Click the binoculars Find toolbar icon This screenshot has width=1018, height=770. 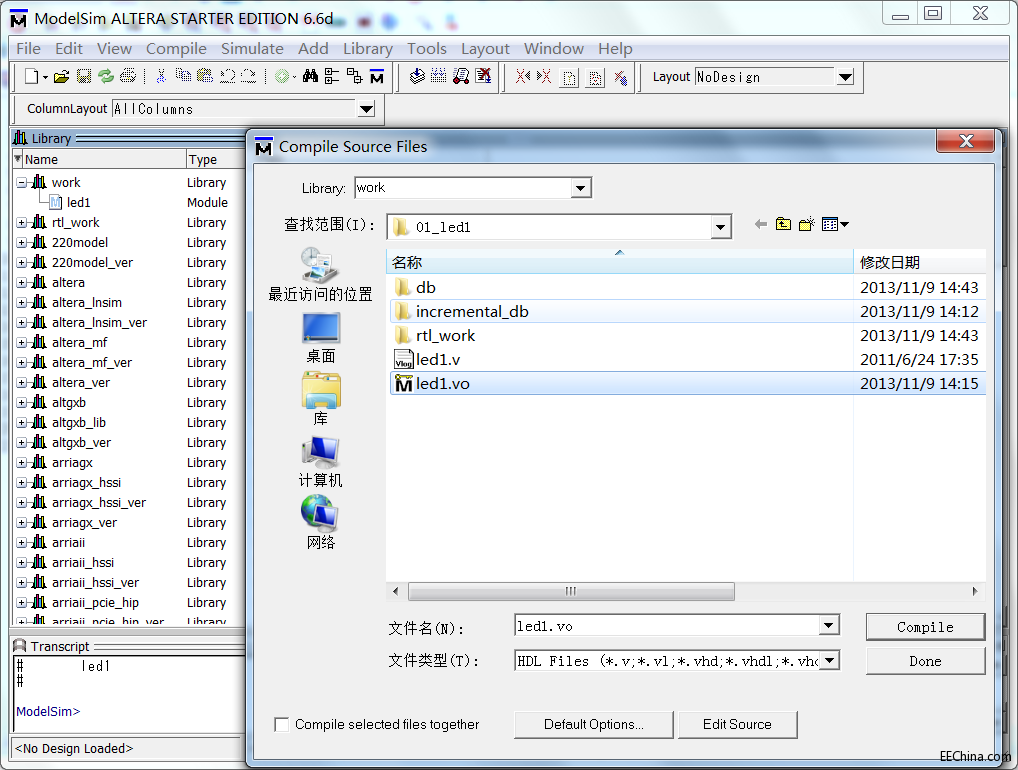pyautogui.click(x=309, y=77)
